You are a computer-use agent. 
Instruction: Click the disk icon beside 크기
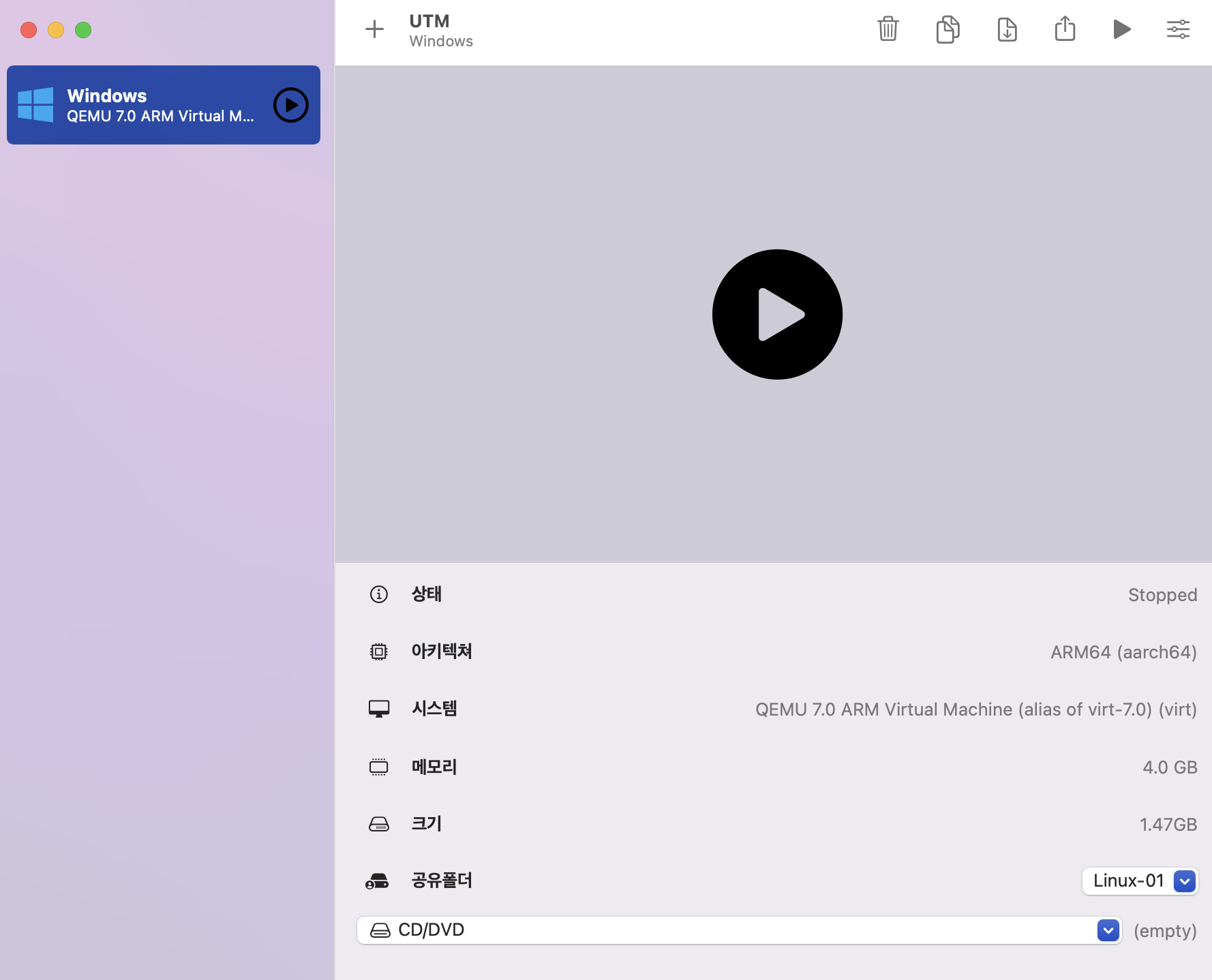[379, 824]
